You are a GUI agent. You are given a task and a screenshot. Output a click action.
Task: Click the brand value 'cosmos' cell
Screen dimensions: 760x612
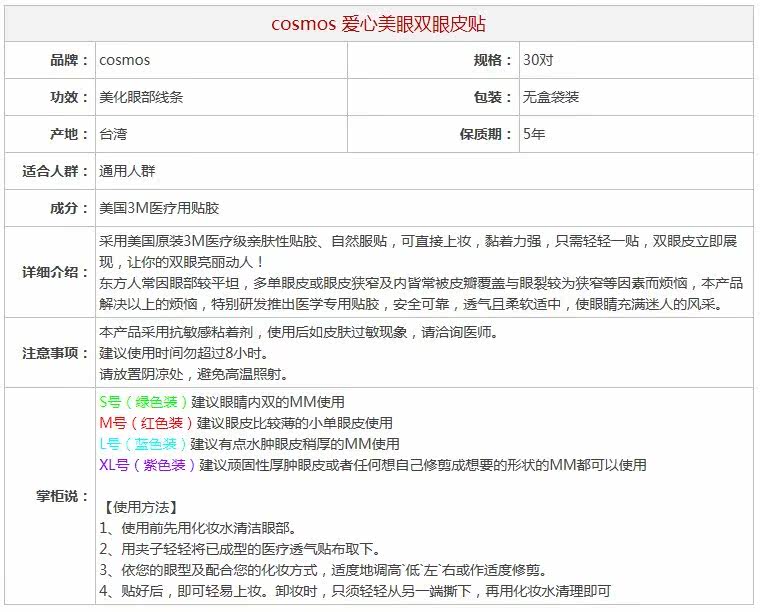[x=125, y=60]
